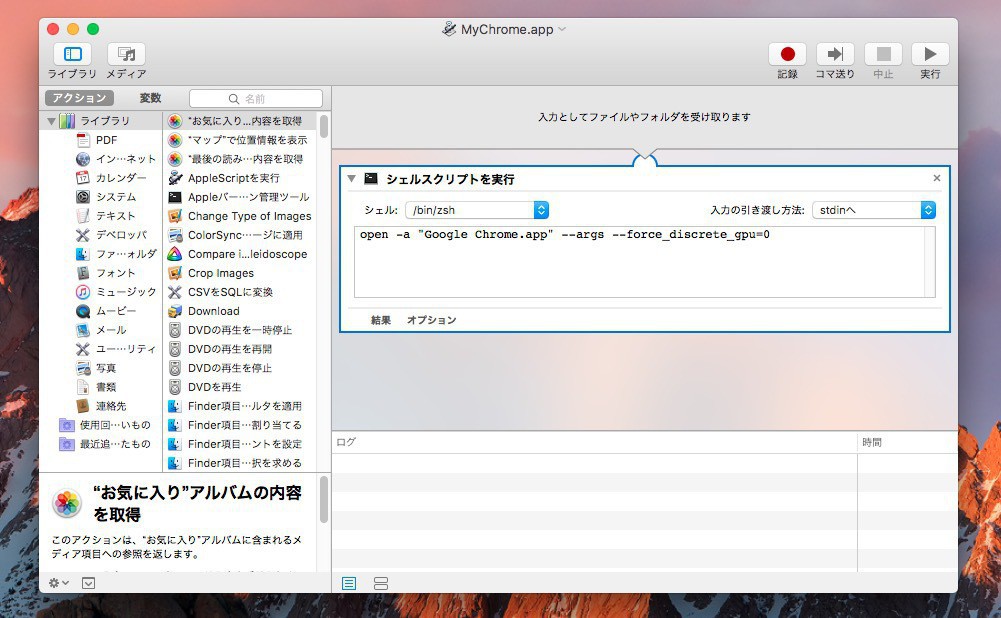Click the 中止 stop button
Viewport: 1001px width, 618px height.
click(883, 54)
